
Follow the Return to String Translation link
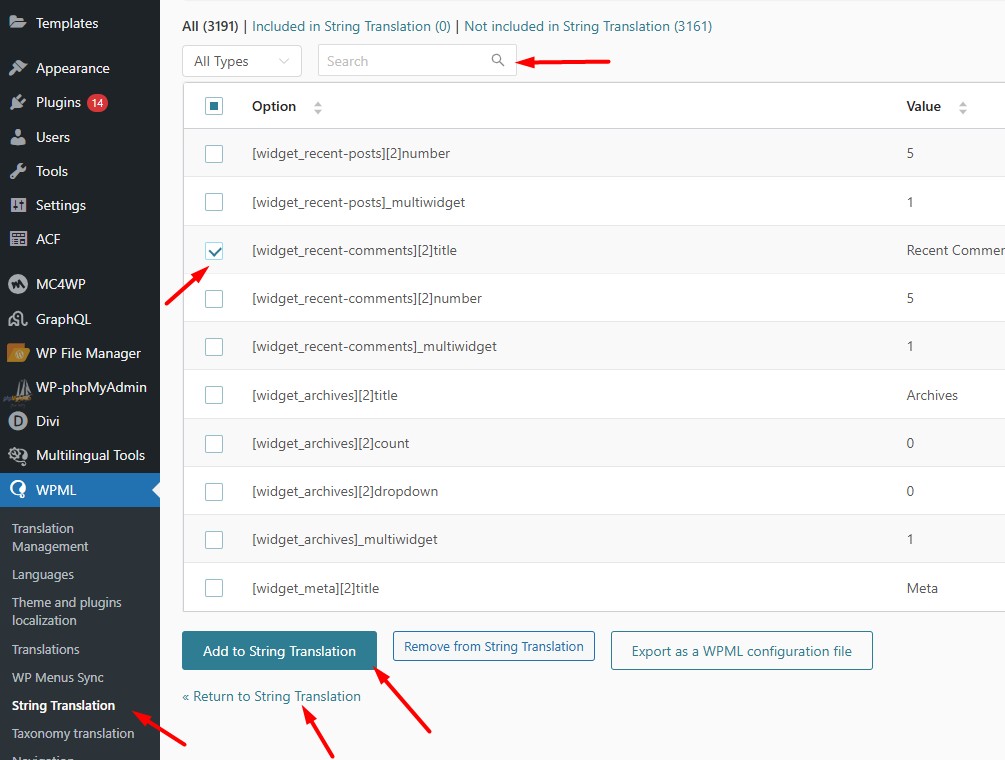click(272, 696)
